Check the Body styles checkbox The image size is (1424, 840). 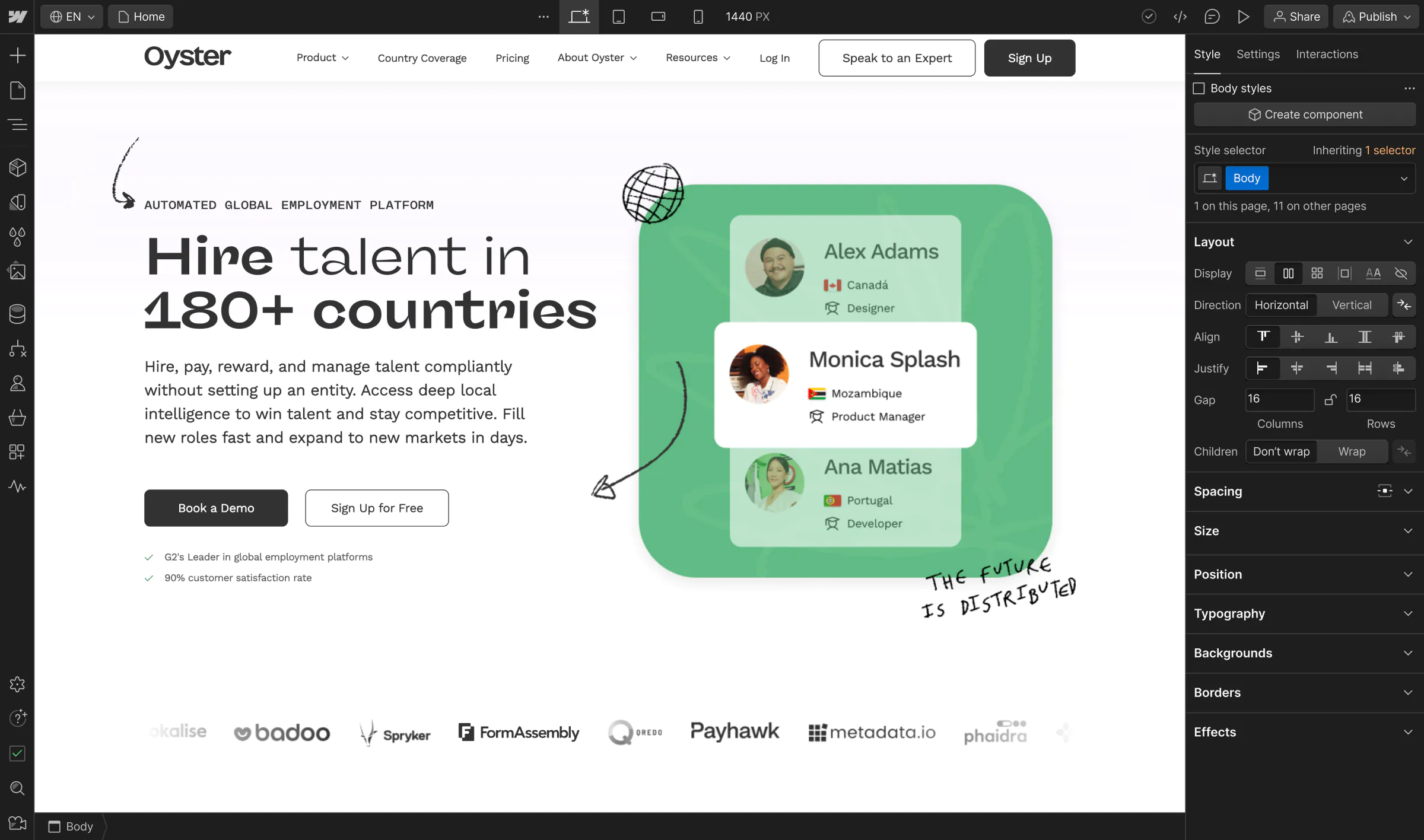click(x=1199, y=88)
